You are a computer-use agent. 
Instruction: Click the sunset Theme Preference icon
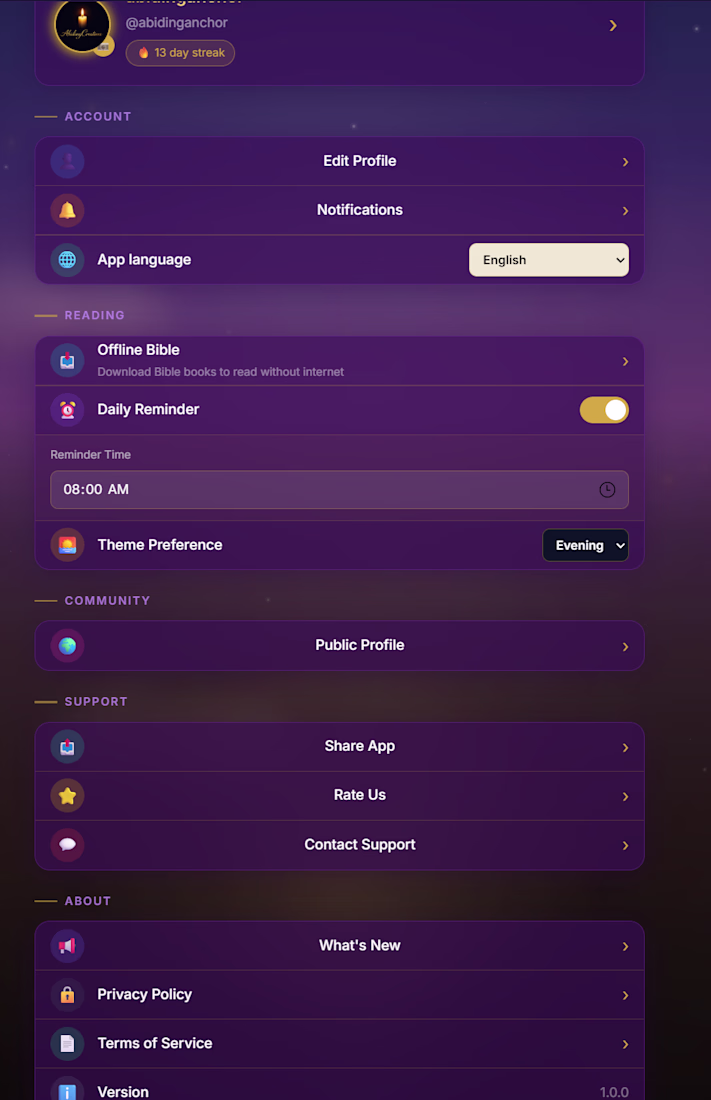click(x=67, y=545)
